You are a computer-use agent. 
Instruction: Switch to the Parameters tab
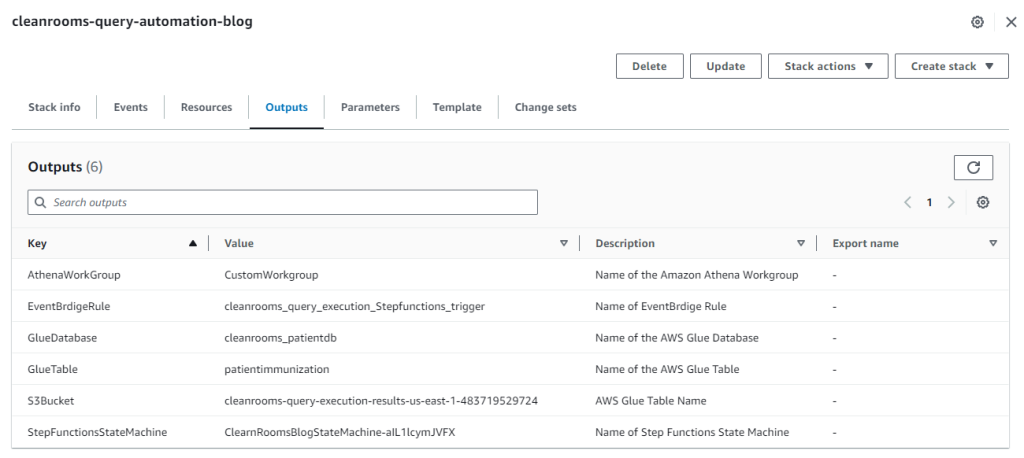(370, 107)
